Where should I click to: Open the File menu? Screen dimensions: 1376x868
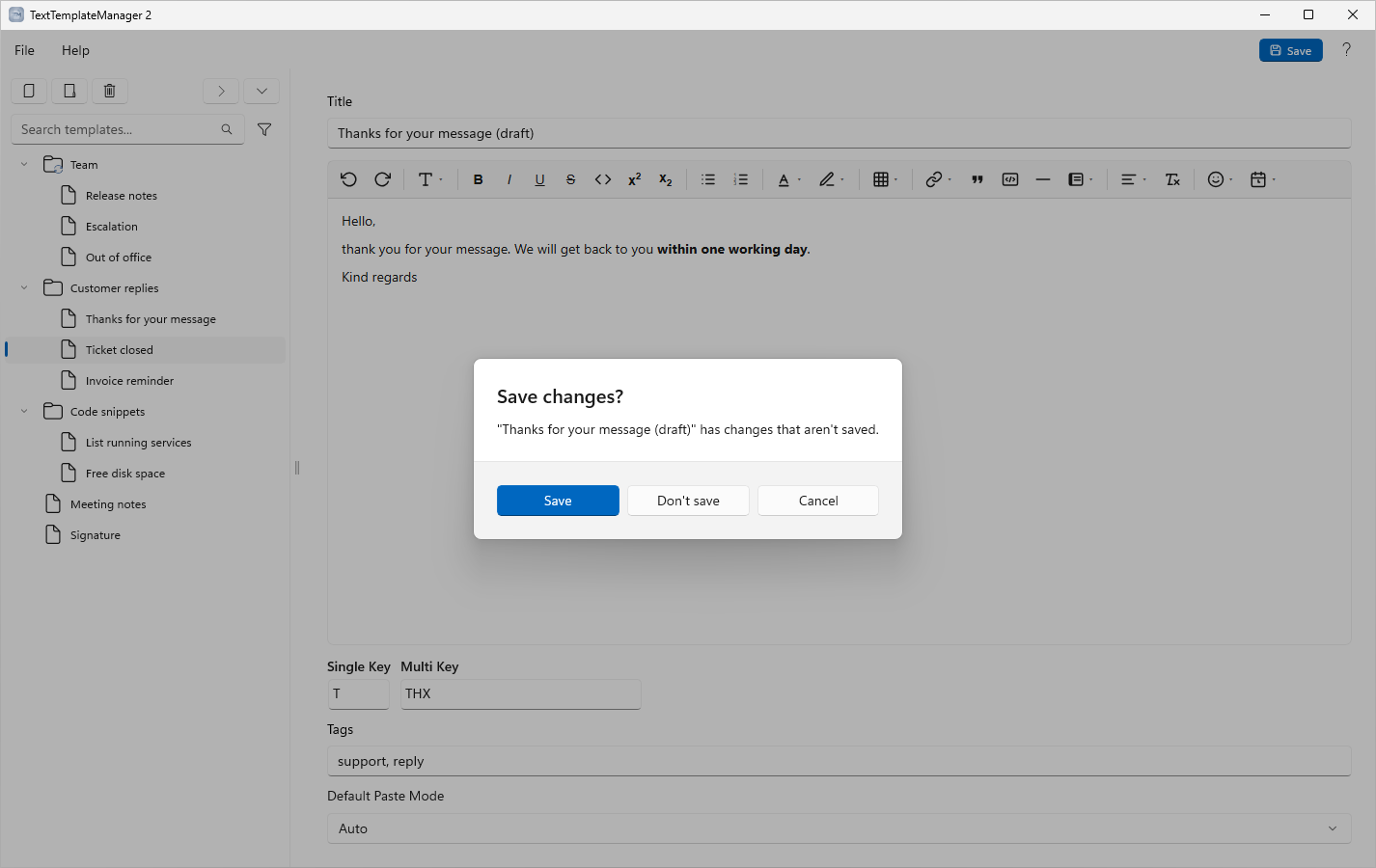(25, 50)
